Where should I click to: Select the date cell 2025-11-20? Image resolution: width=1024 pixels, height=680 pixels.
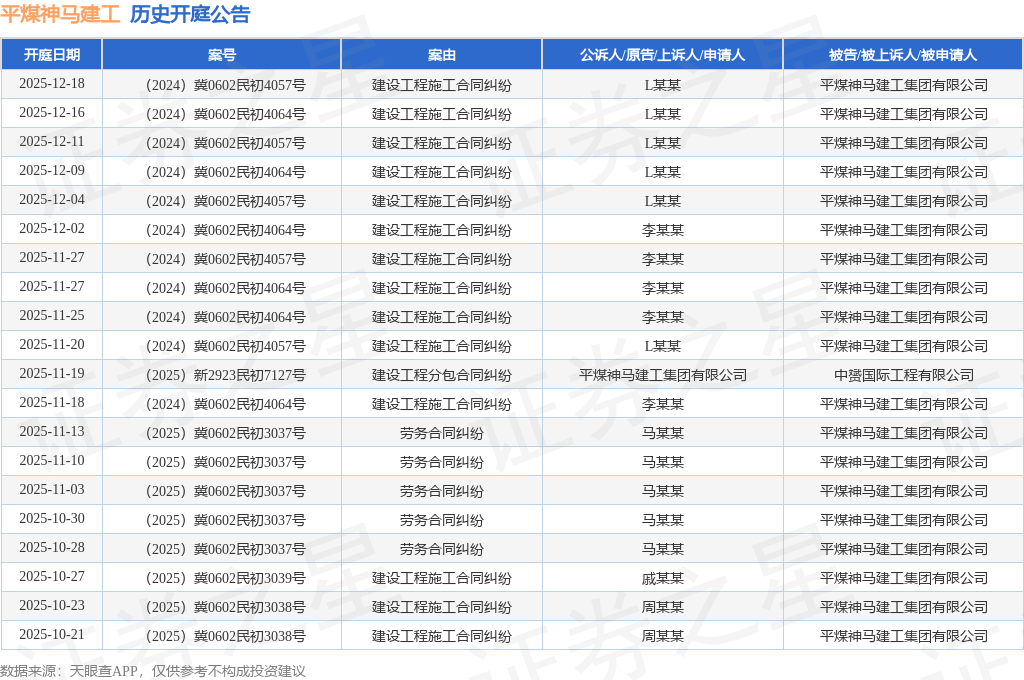click(x=52, y=345)
